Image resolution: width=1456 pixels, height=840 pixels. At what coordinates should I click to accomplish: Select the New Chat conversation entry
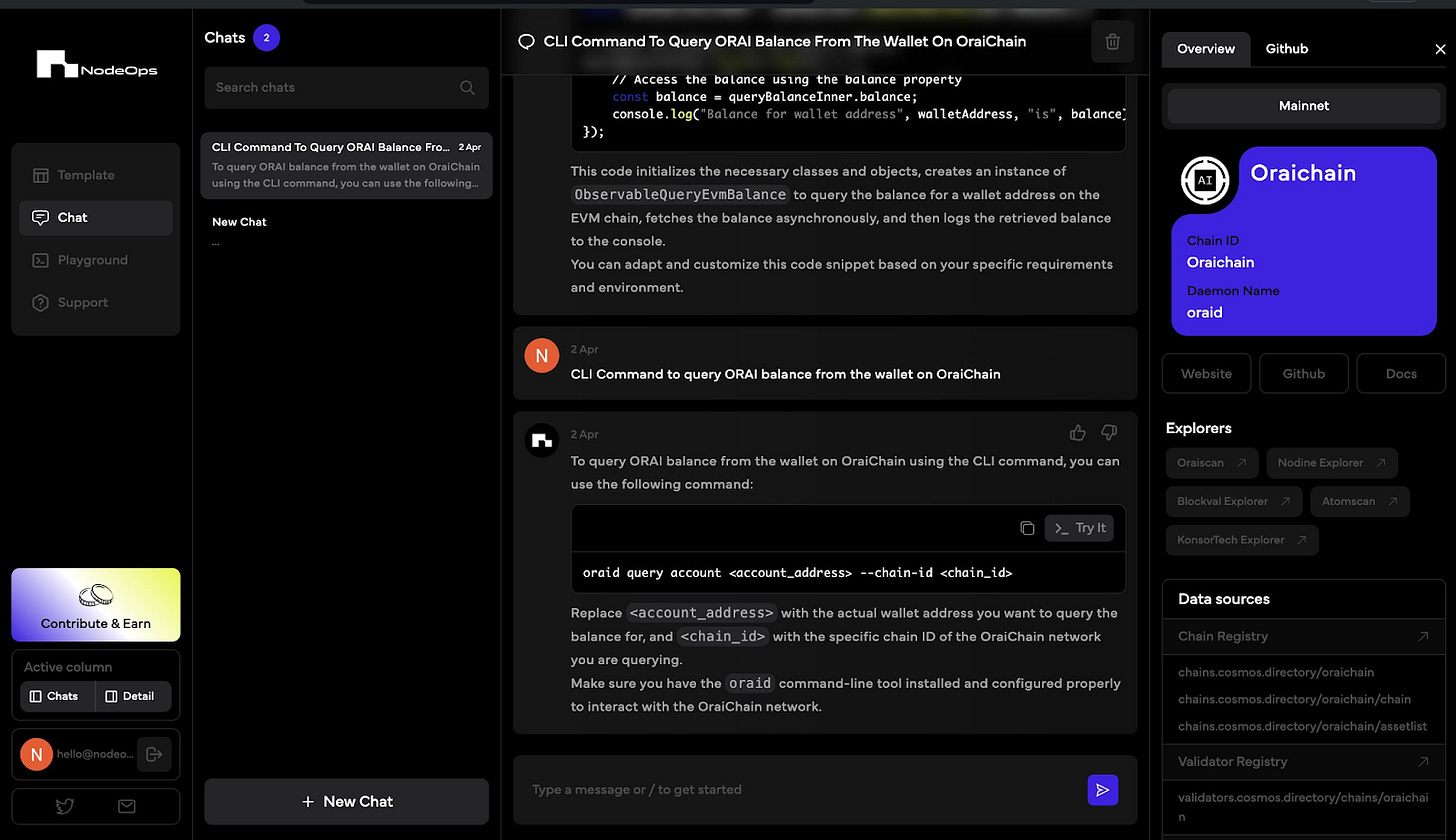(x=346, y=231)
